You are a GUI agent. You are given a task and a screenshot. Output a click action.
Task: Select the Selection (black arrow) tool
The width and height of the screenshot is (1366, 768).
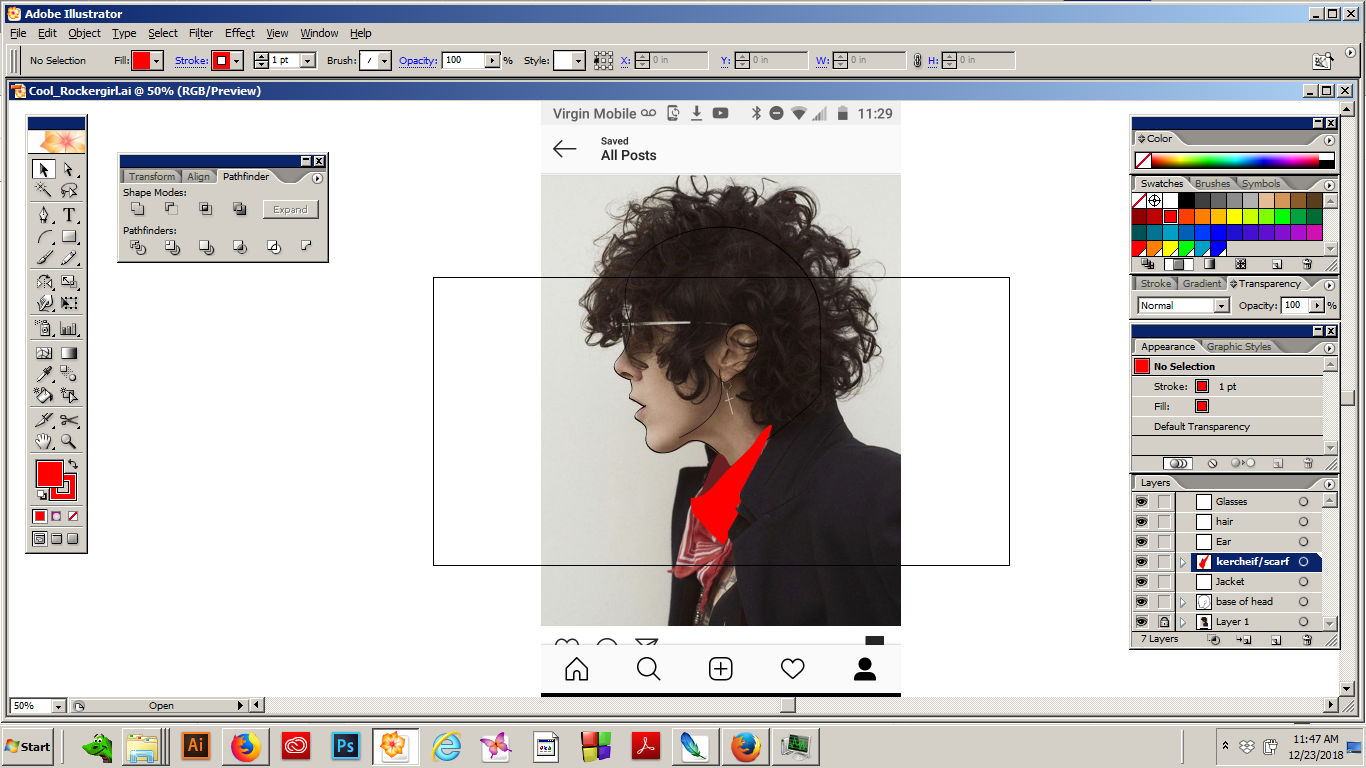[x=43, y=170]
